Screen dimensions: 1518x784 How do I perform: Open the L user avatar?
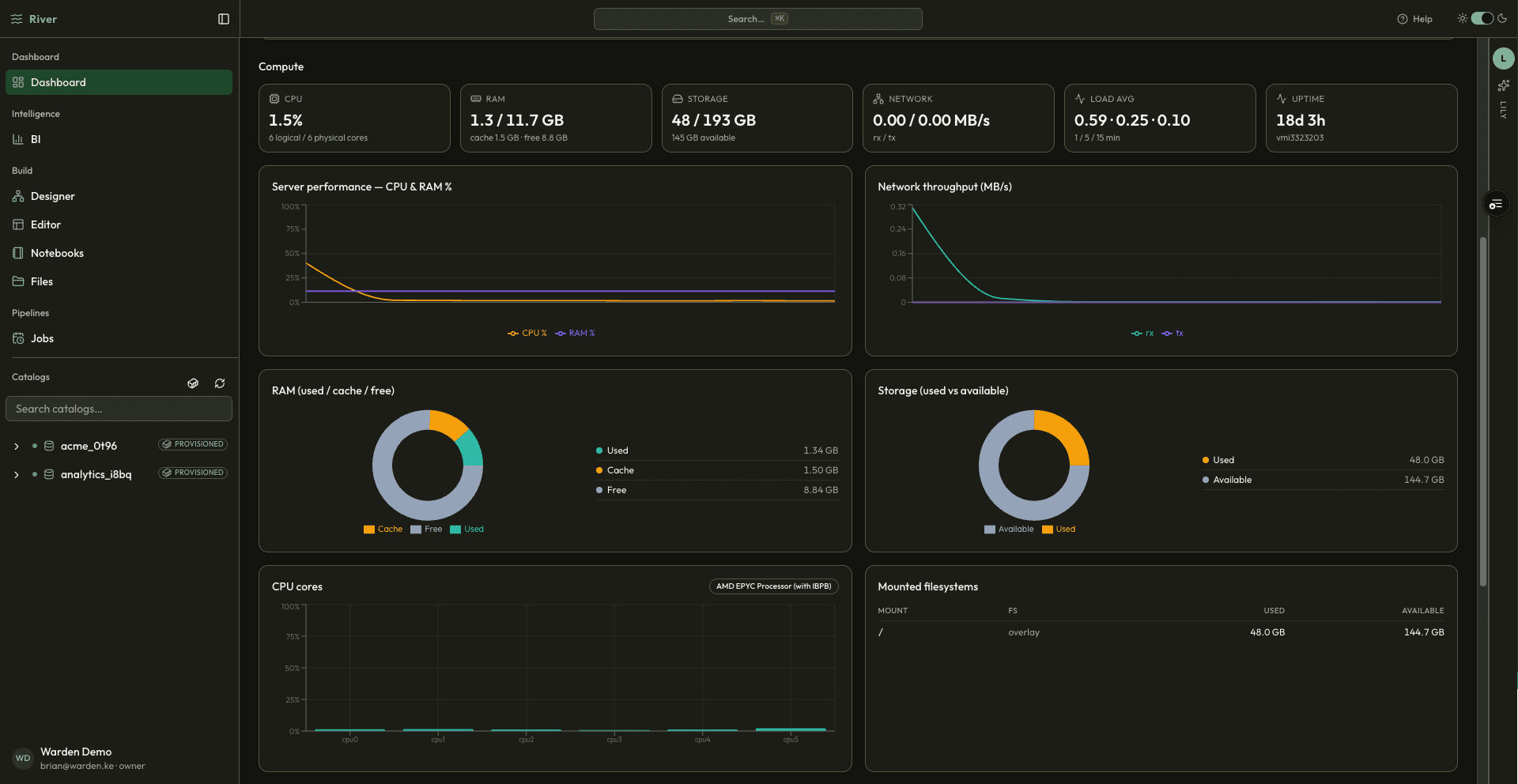tap(1504, 58)
